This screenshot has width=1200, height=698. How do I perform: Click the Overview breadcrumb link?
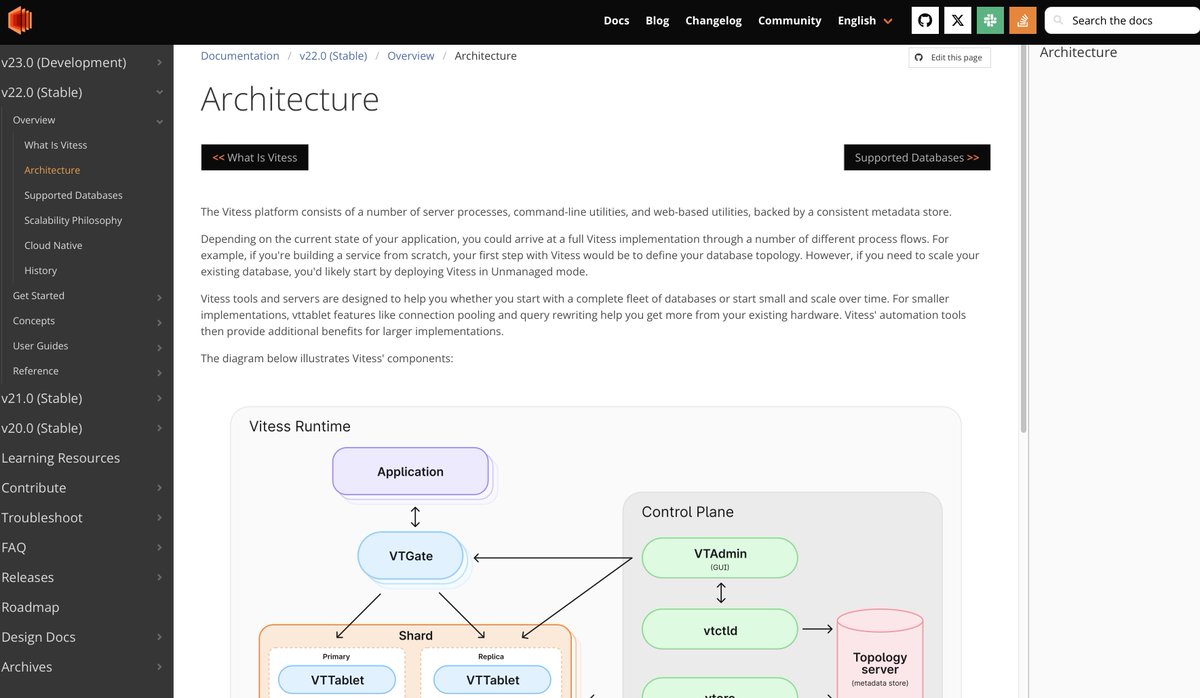point(411,56)
